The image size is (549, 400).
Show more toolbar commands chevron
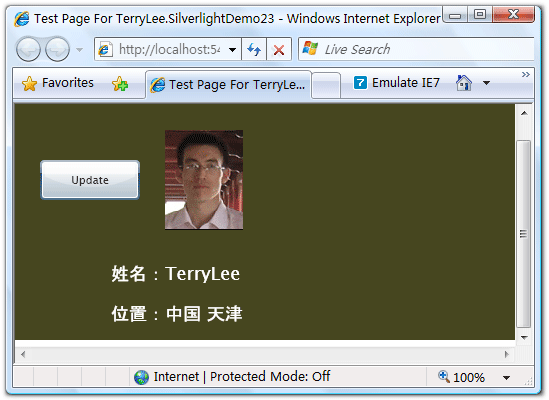(526, 74)
